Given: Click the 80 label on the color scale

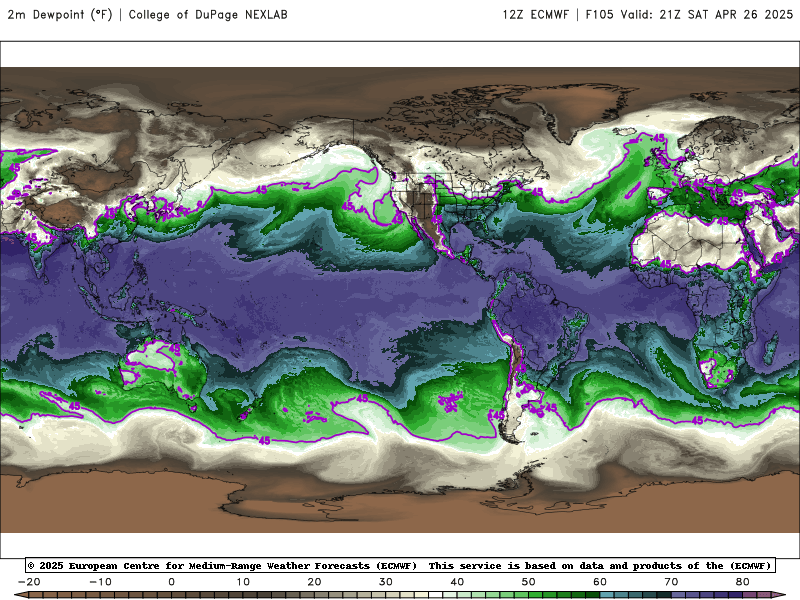Looking at the screenshot, I should (743, 582).
